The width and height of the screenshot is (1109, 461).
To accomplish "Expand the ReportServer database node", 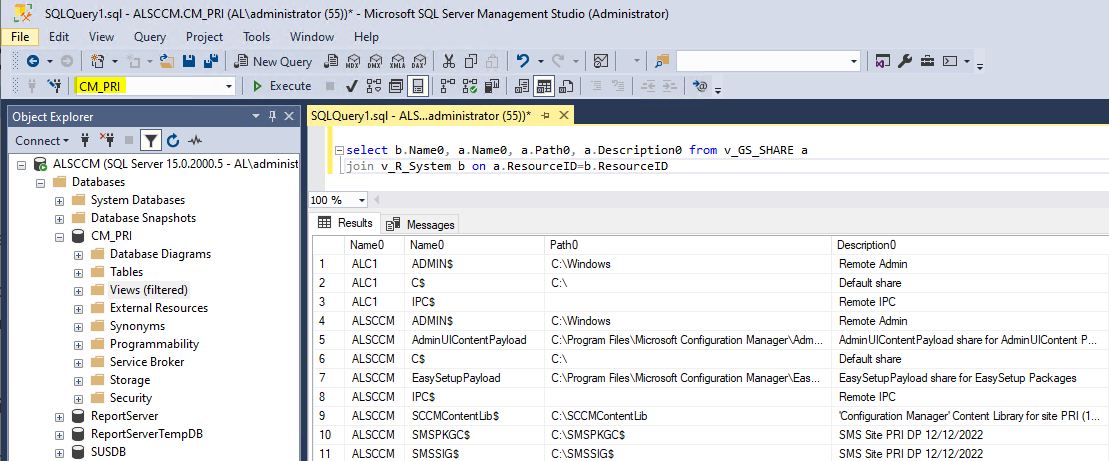I will (x=59, y=416).
